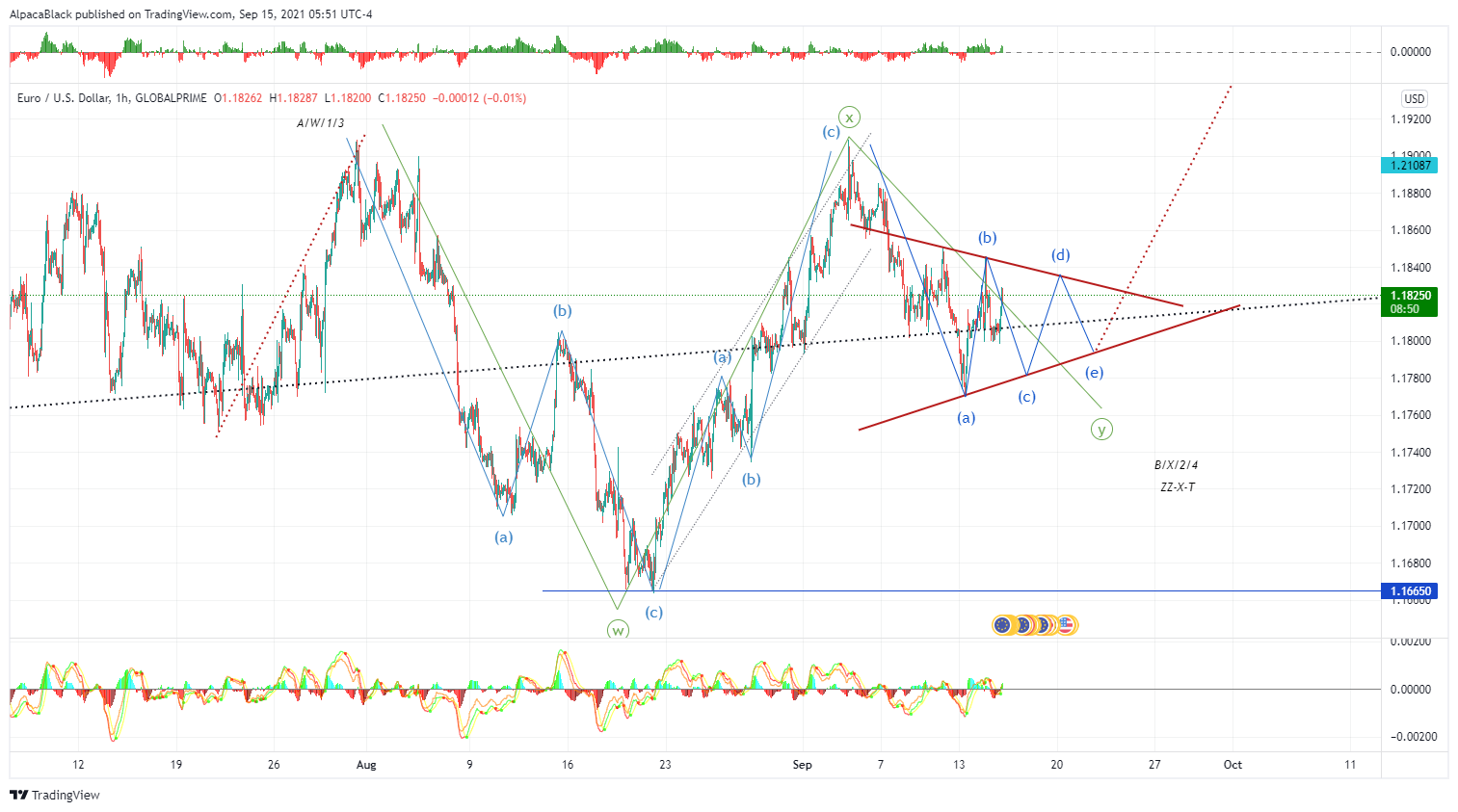Click the 1.18250 current price tag
The image size is (1458, 812).
[x=1410, y=301]
